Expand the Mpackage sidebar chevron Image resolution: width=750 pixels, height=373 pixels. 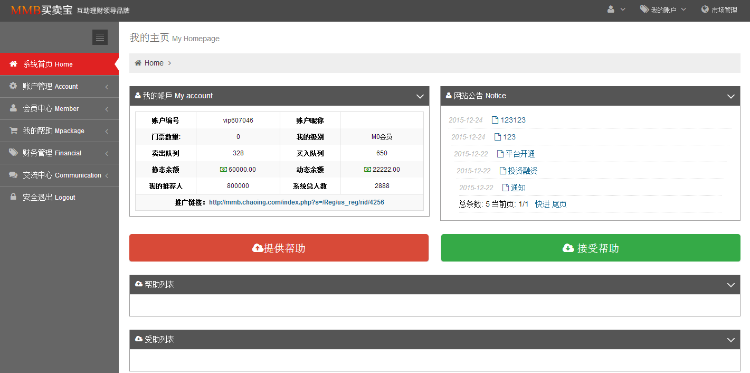point(107,131)
